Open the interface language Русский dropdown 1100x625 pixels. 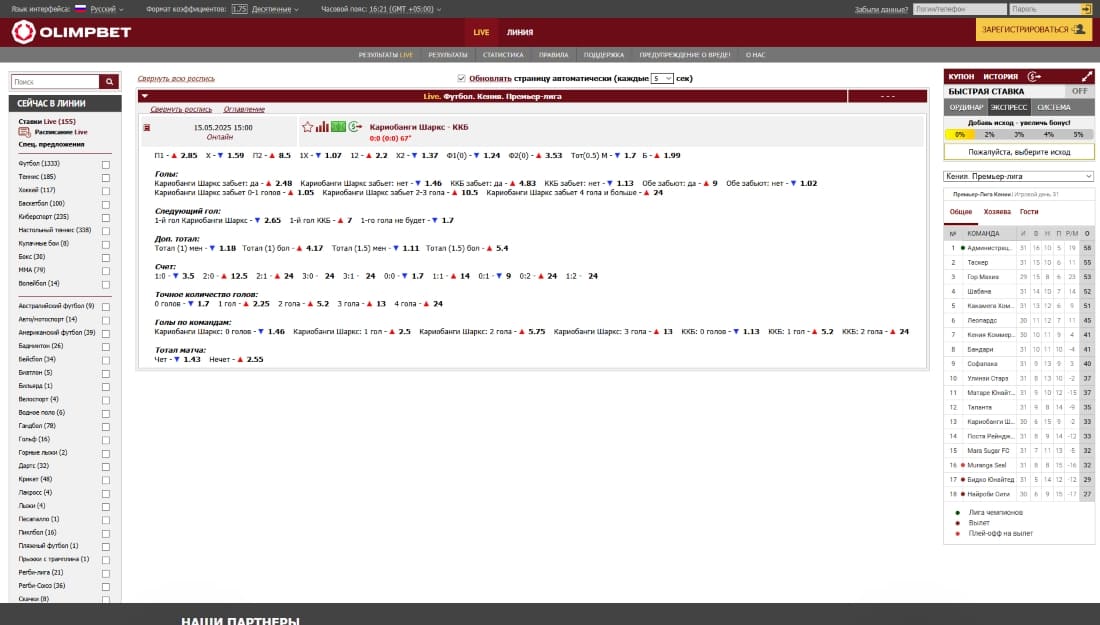pyautogui.click(x=107, y=9)
